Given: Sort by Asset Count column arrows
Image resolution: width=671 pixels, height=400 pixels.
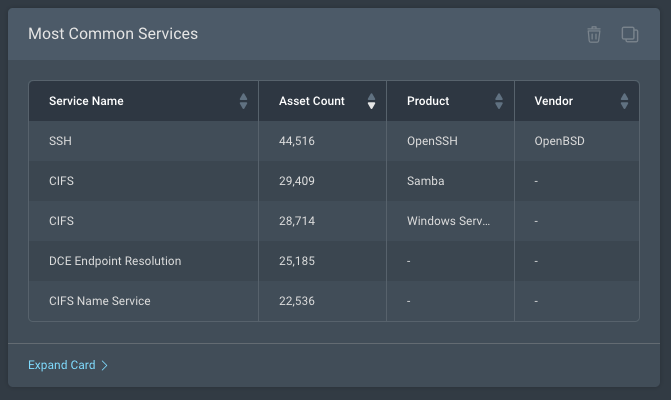Looking at the screenshot, I should pos(371,101).
